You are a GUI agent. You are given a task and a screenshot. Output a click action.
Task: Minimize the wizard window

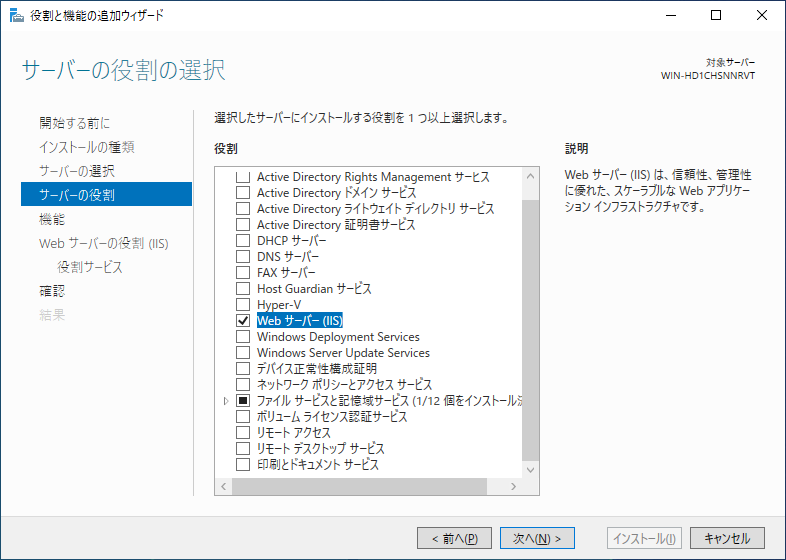click(x=671, y=16)
